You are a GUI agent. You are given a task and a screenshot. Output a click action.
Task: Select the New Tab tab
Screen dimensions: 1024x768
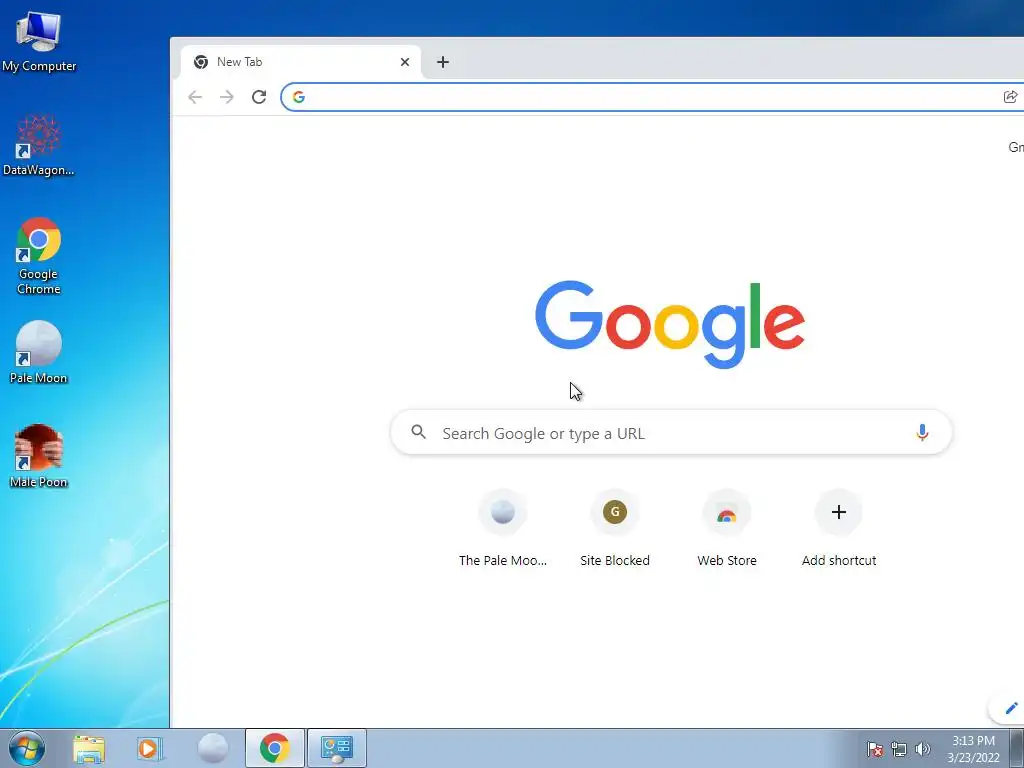(x=300, y=62)
